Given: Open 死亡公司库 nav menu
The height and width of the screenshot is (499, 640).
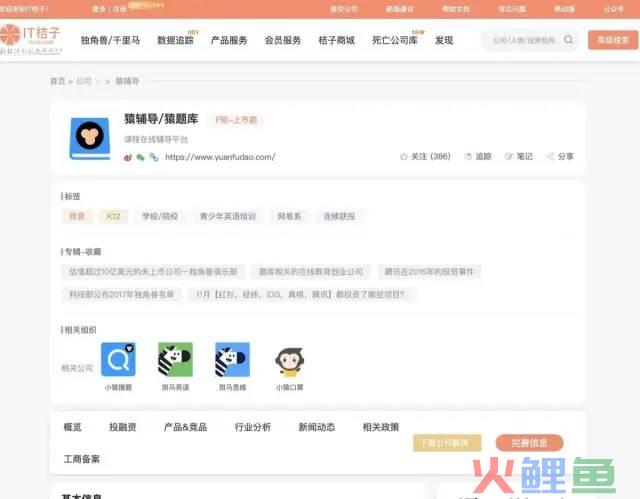Looking at the screenshot, I should (395, 40).
